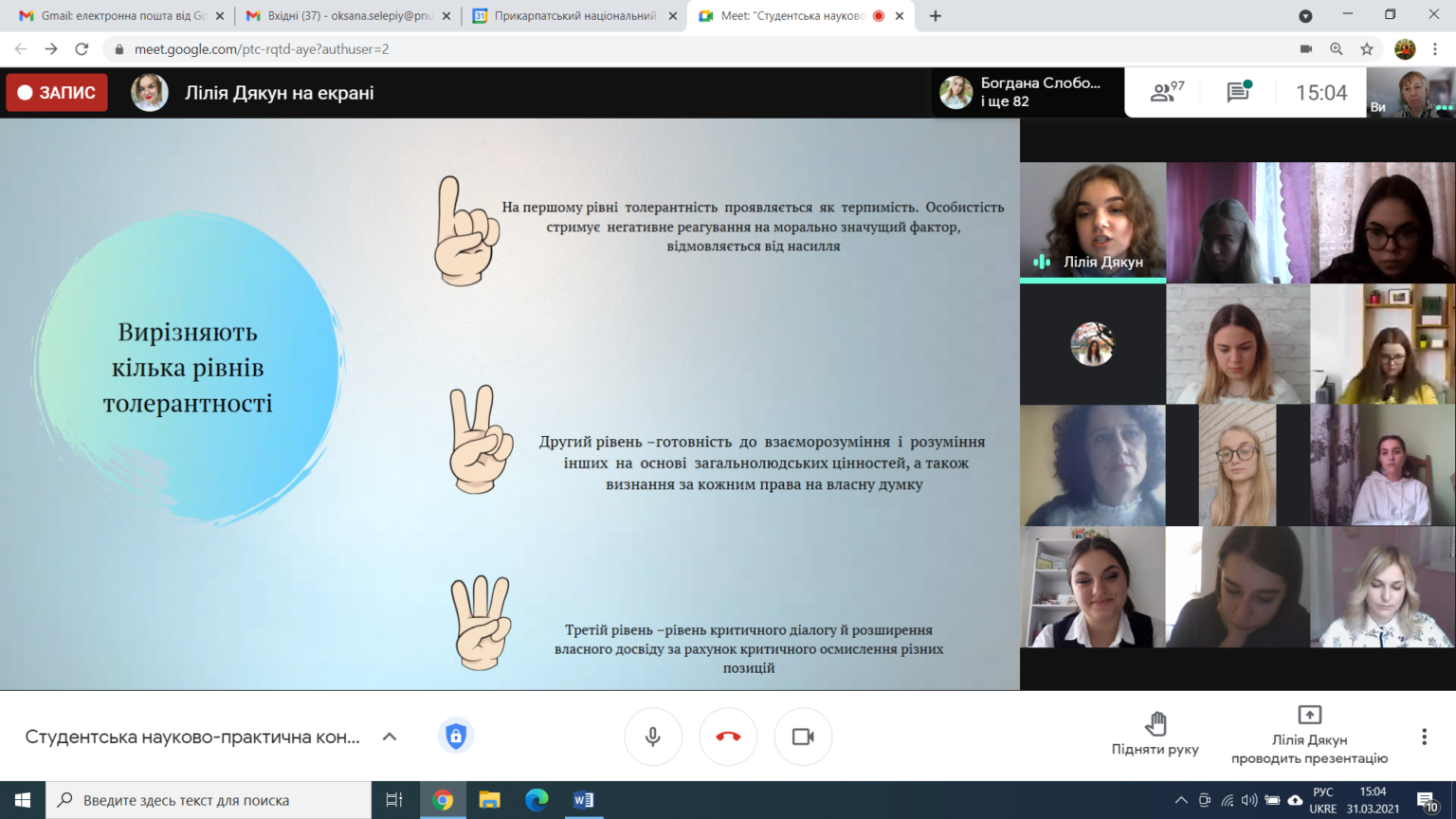
Task: Bookmark this page with the star icon
Action: point(1367,49)
